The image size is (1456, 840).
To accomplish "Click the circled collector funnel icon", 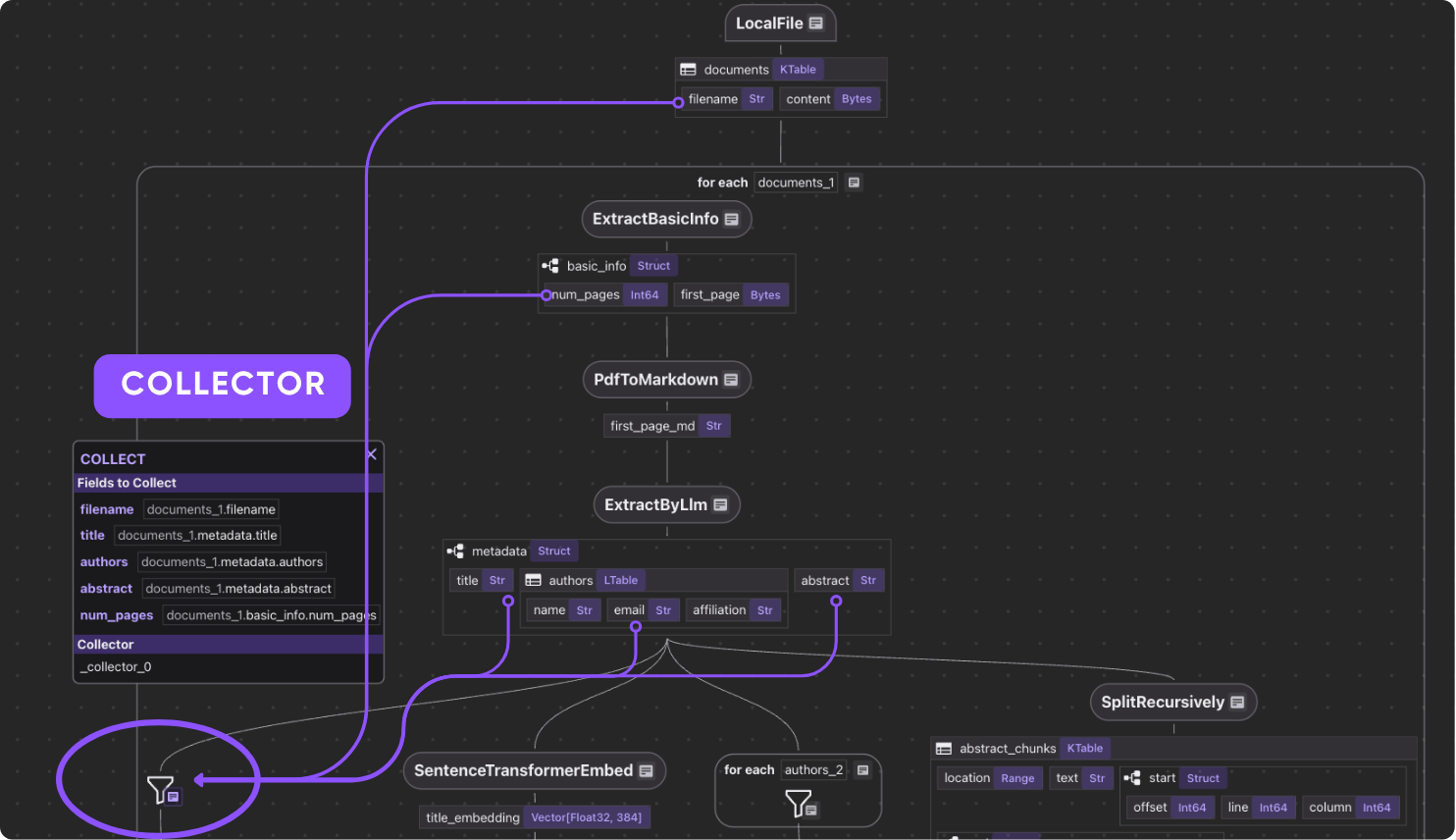I will [160, 789].
